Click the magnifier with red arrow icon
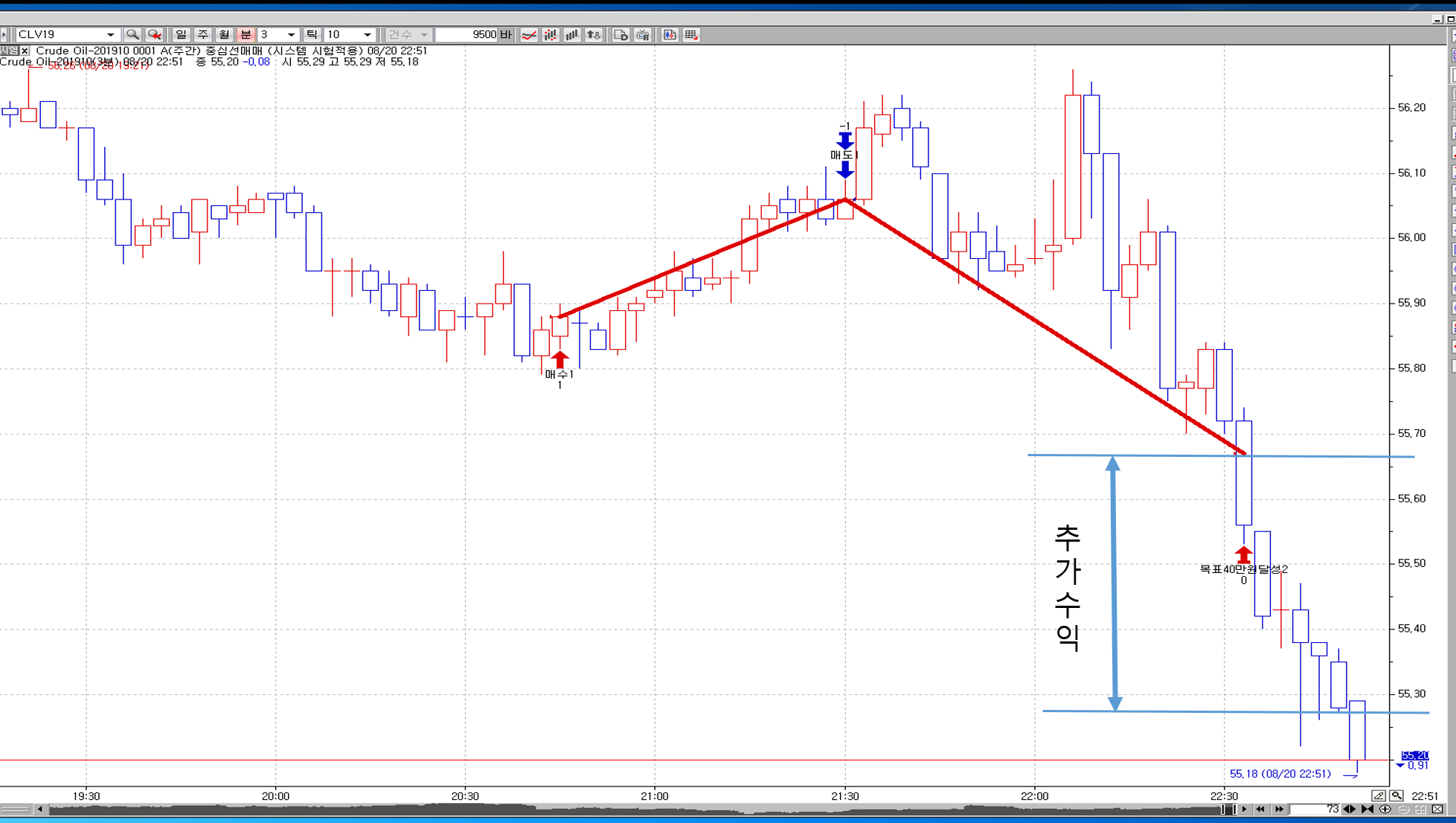Viewport: 1456px width, 823px height. click(x=155, y=35)
